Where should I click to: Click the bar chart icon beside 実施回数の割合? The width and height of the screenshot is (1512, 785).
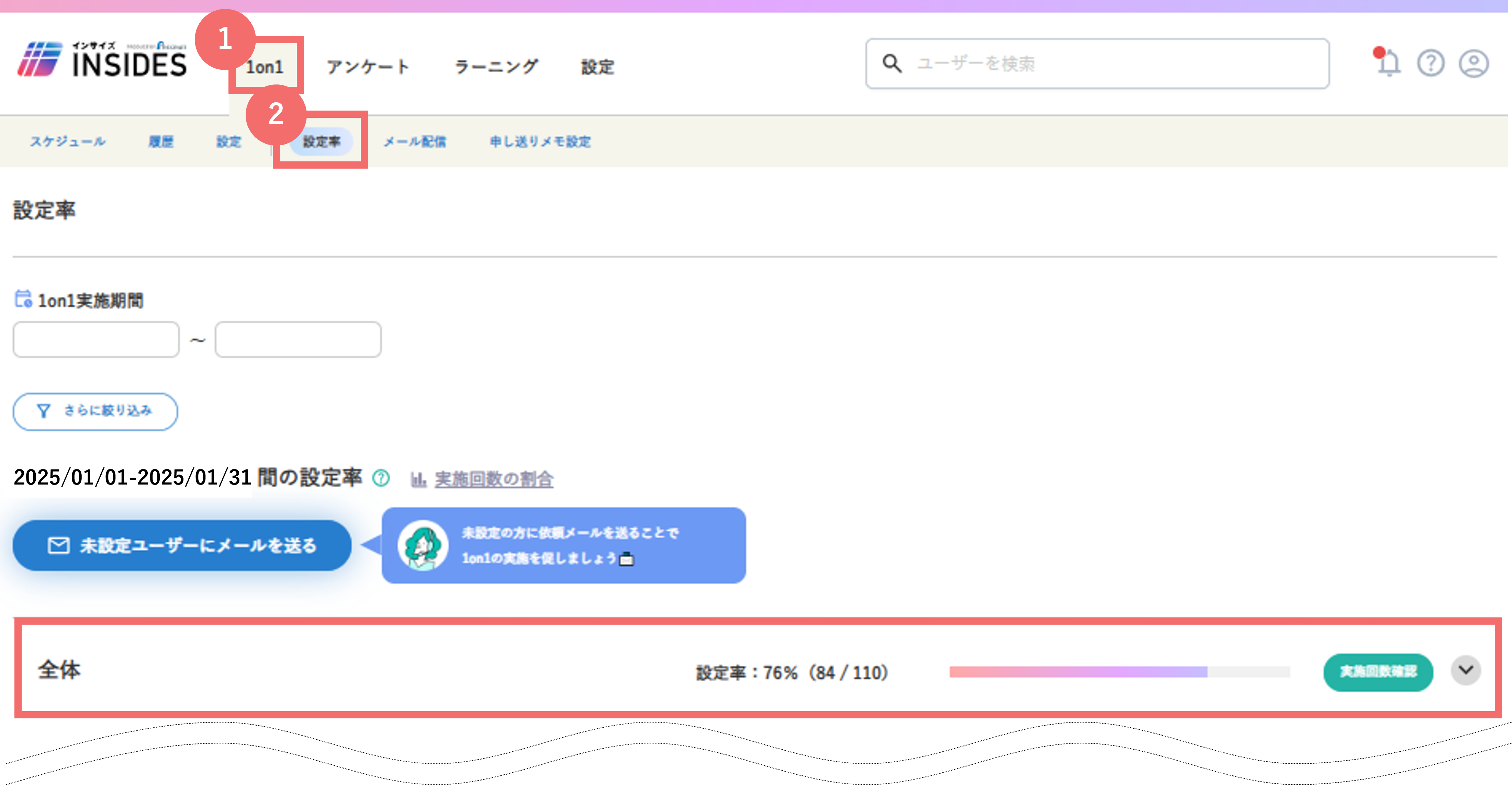click(x=418, y=479)
